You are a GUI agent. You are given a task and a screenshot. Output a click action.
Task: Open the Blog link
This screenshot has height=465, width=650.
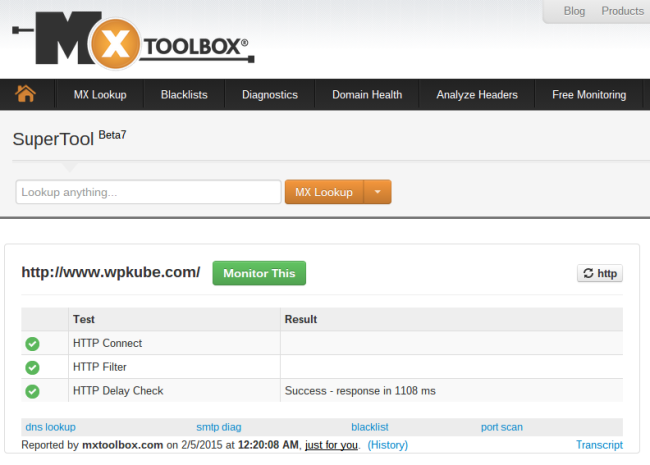[574, 11]
